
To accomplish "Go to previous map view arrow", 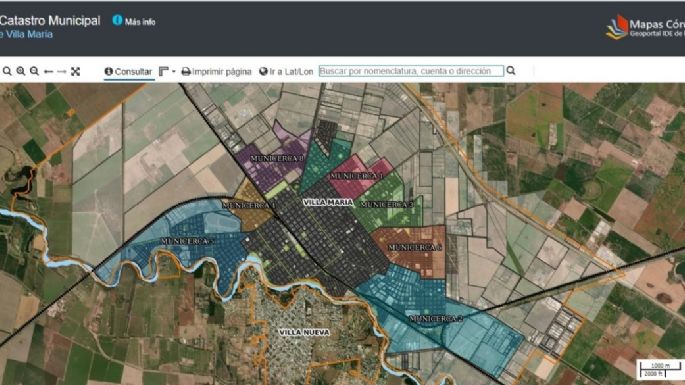I will [x=48, y=71].
